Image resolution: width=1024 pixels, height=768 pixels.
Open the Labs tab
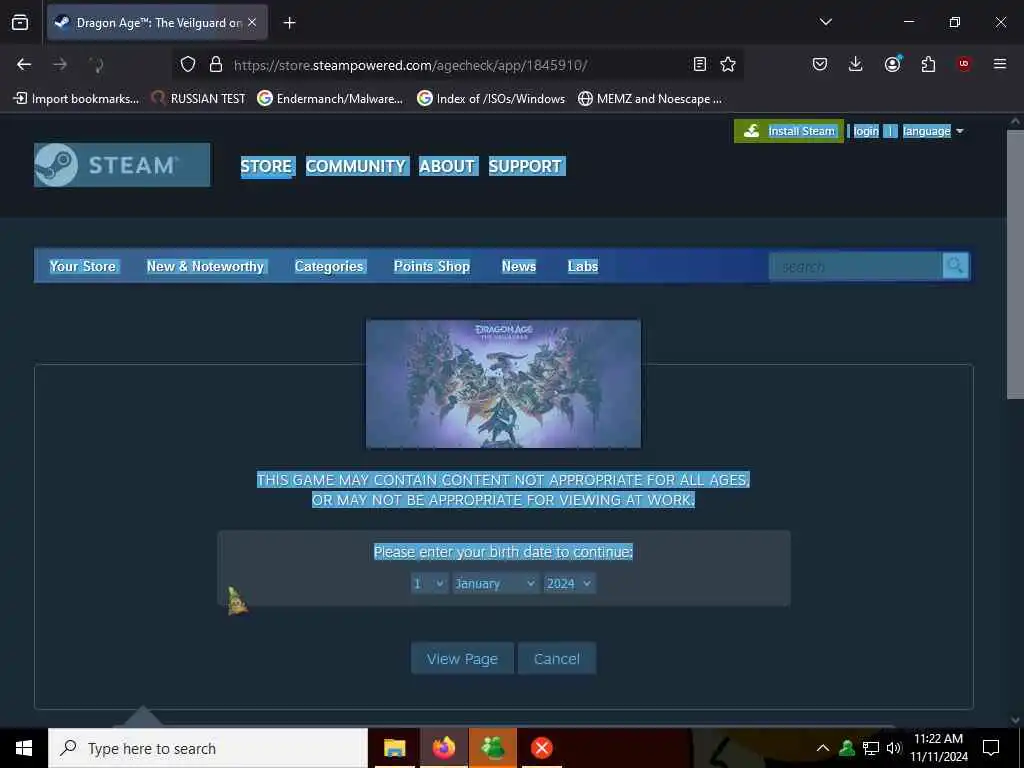tap(583, 266)
